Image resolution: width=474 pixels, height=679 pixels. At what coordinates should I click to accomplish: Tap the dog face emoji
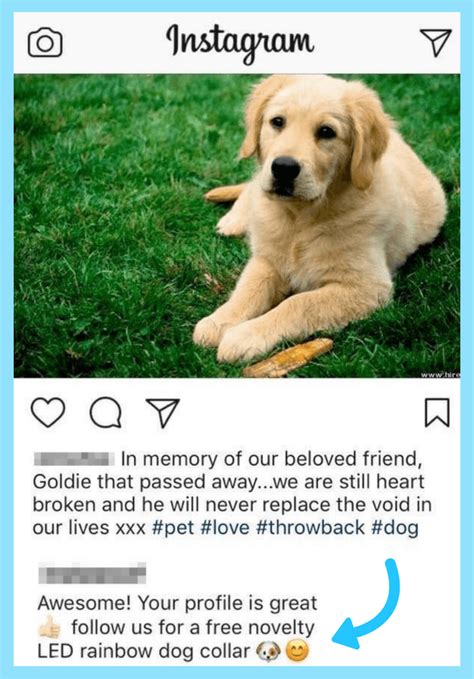pyautogui.click(x=268, y=651)
